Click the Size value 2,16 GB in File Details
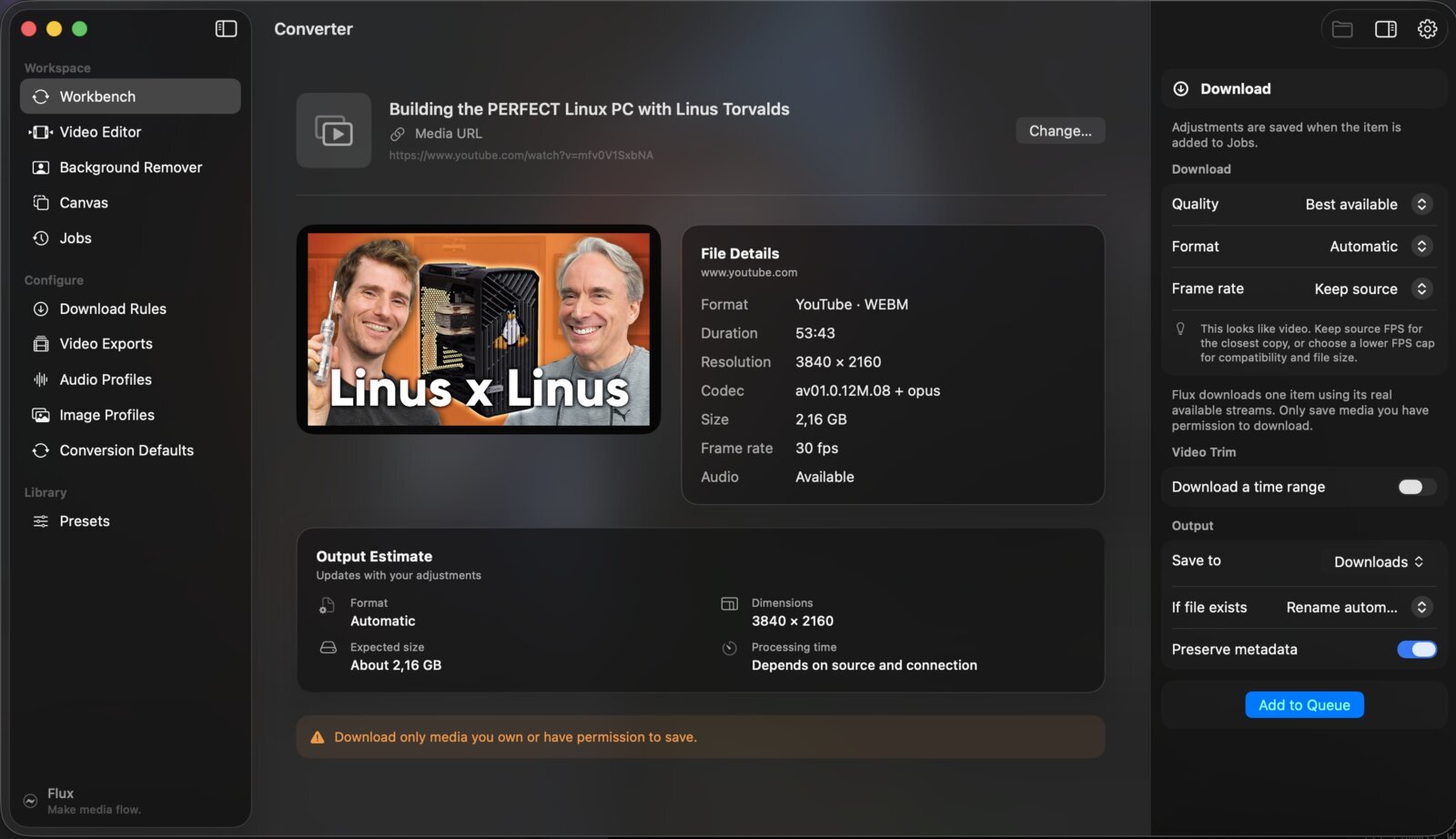This screenshot has width=1456, height=839. (821, 419)
